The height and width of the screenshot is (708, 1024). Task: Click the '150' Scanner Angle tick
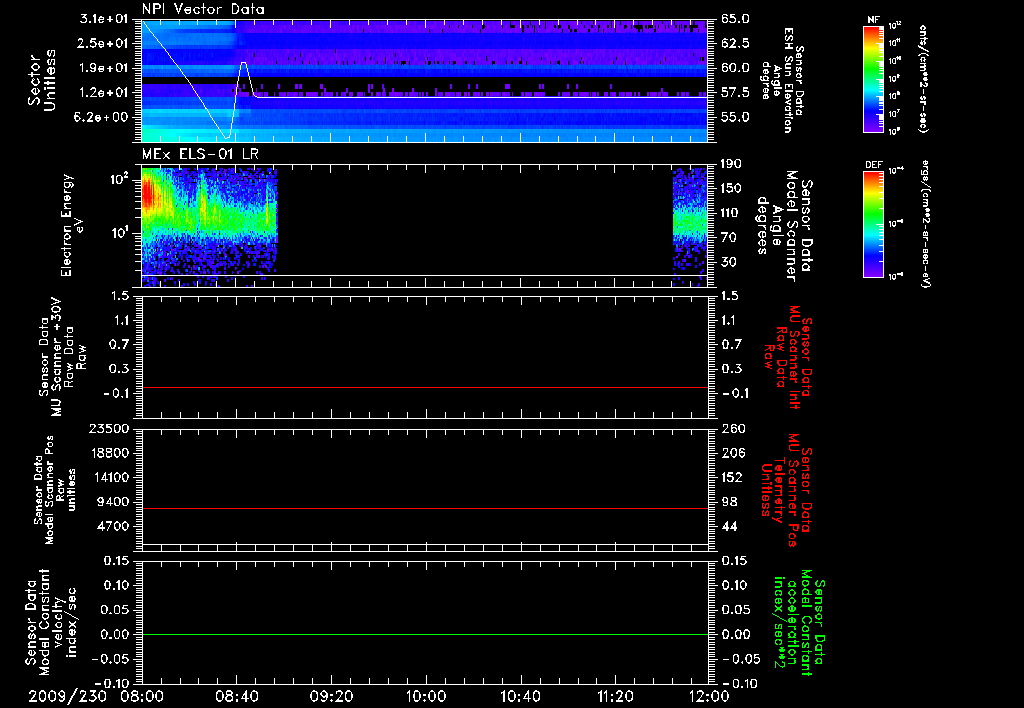click(x=731, y=189)
